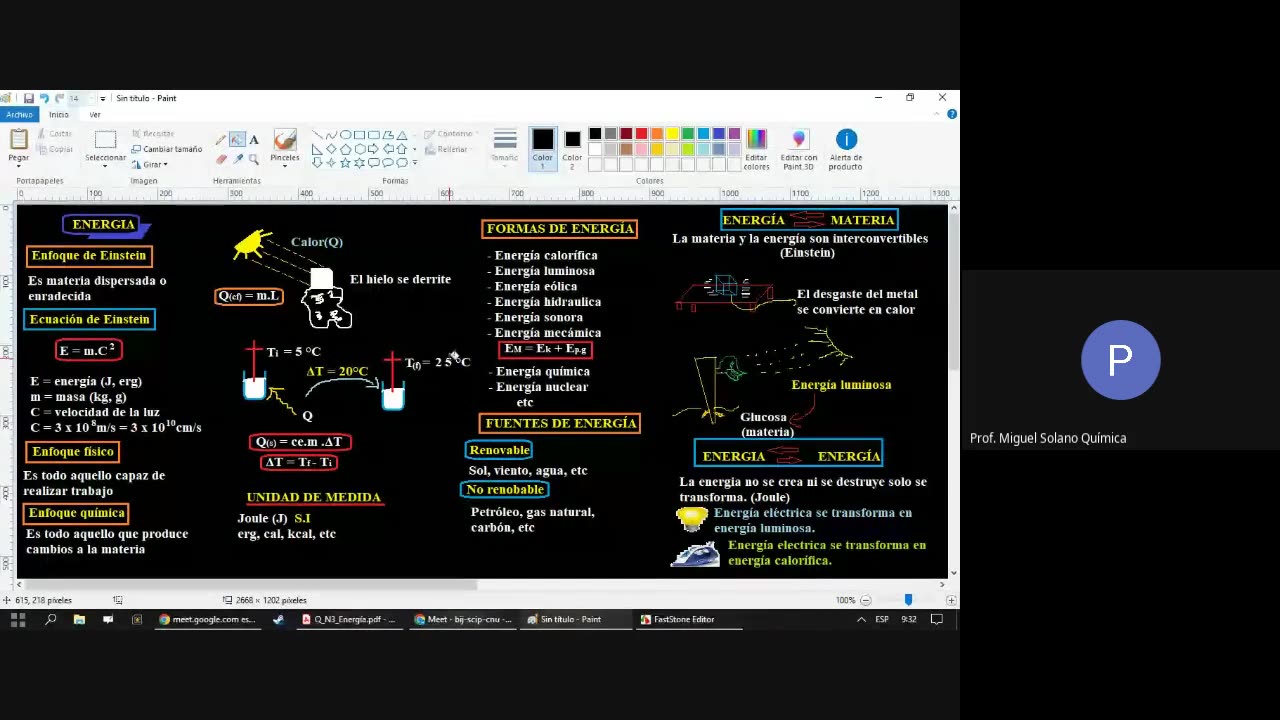Click the canvas horizontal scrollbar
Image resolution: width=1280 pixels, height=720 pixels.
pyautogui.click(x=249, y=584)
